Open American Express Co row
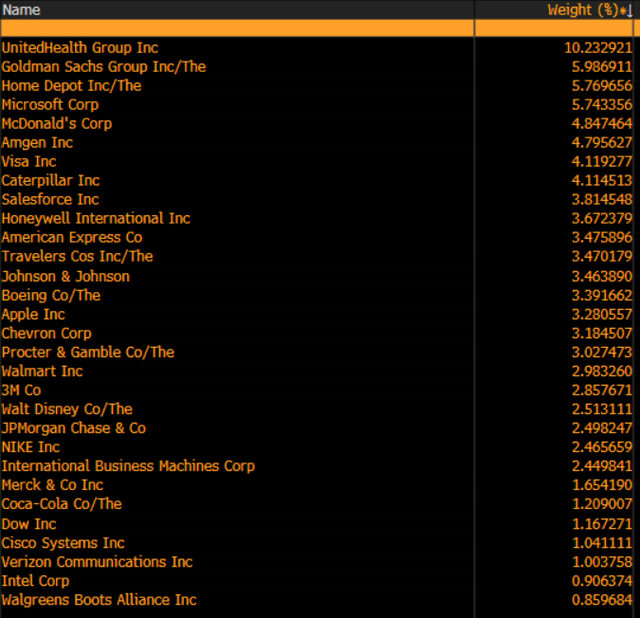640x618 pixels. point(316,237)
